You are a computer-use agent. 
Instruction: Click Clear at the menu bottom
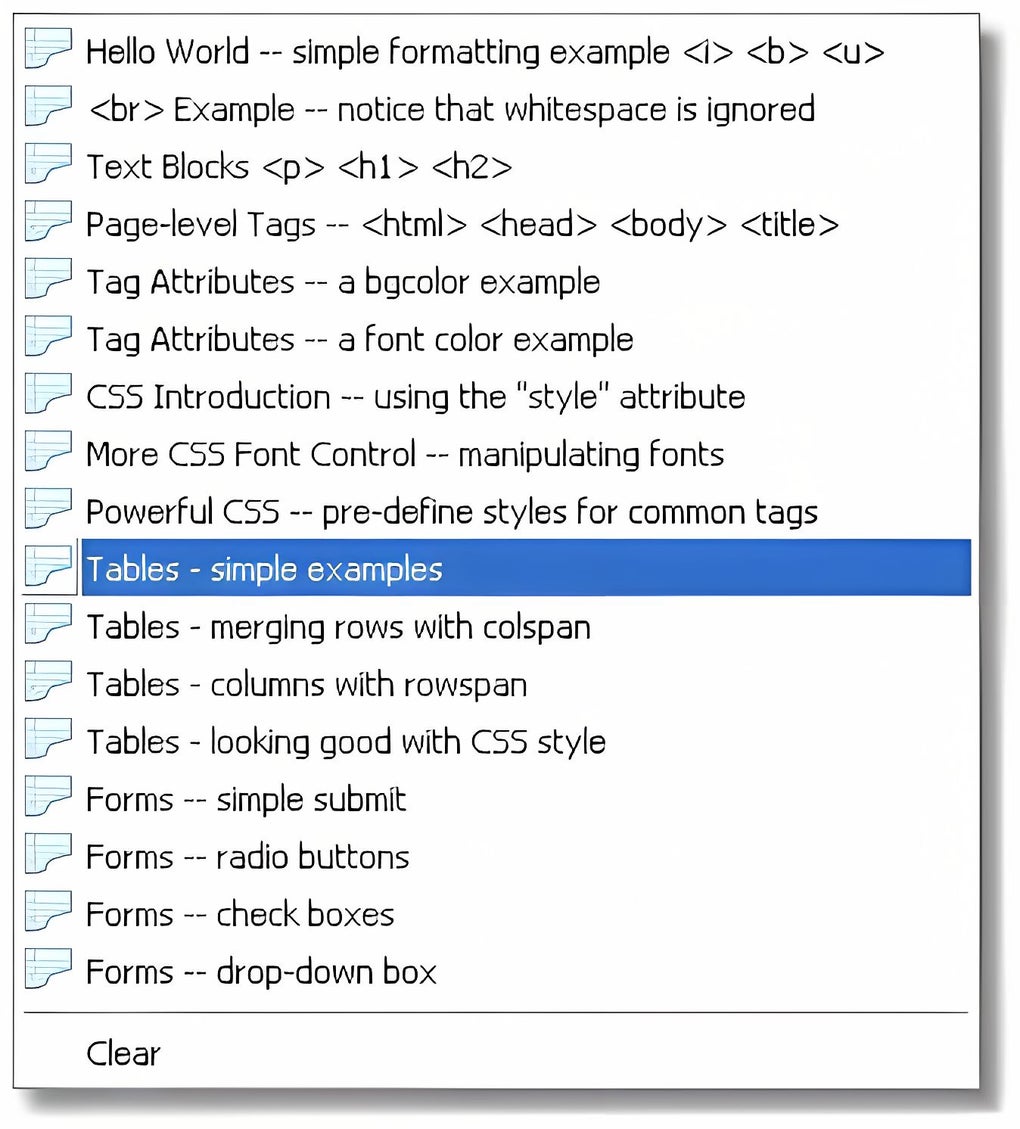123,1053
